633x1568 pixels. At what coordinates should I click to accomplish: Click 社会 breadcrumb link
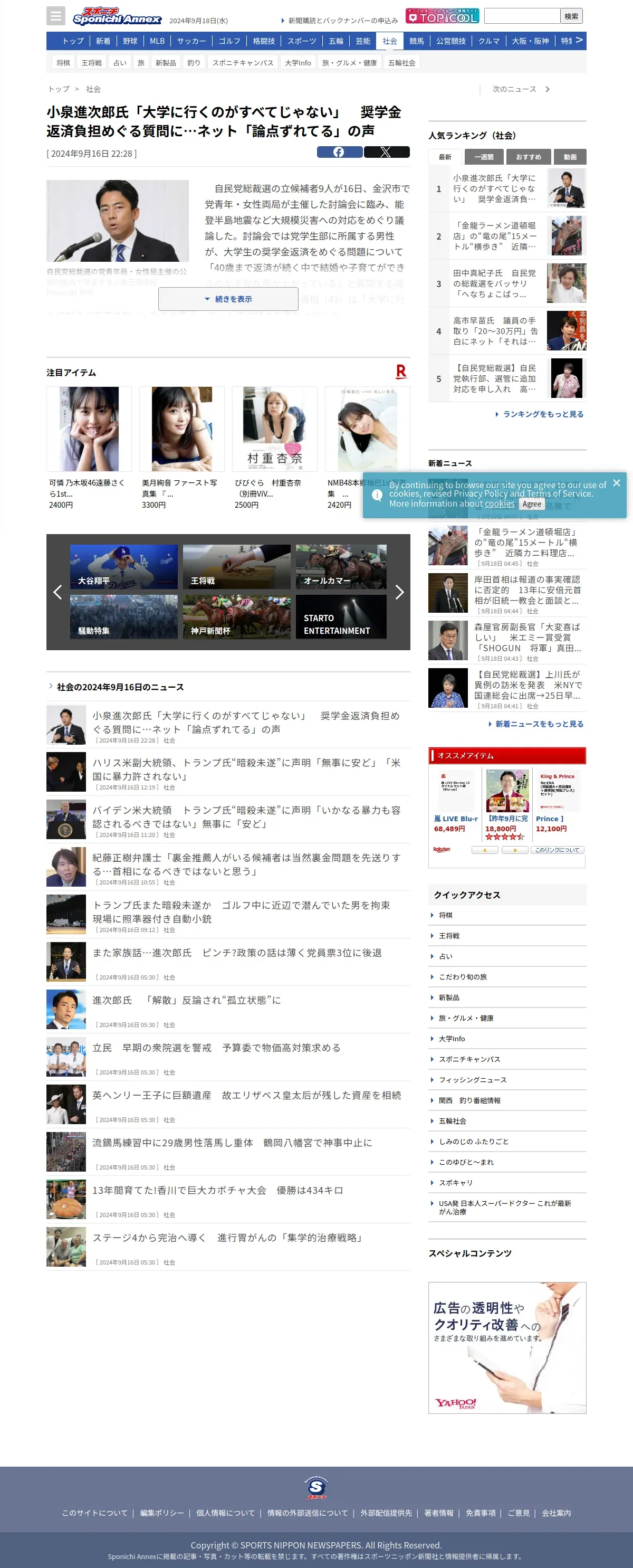93,89
